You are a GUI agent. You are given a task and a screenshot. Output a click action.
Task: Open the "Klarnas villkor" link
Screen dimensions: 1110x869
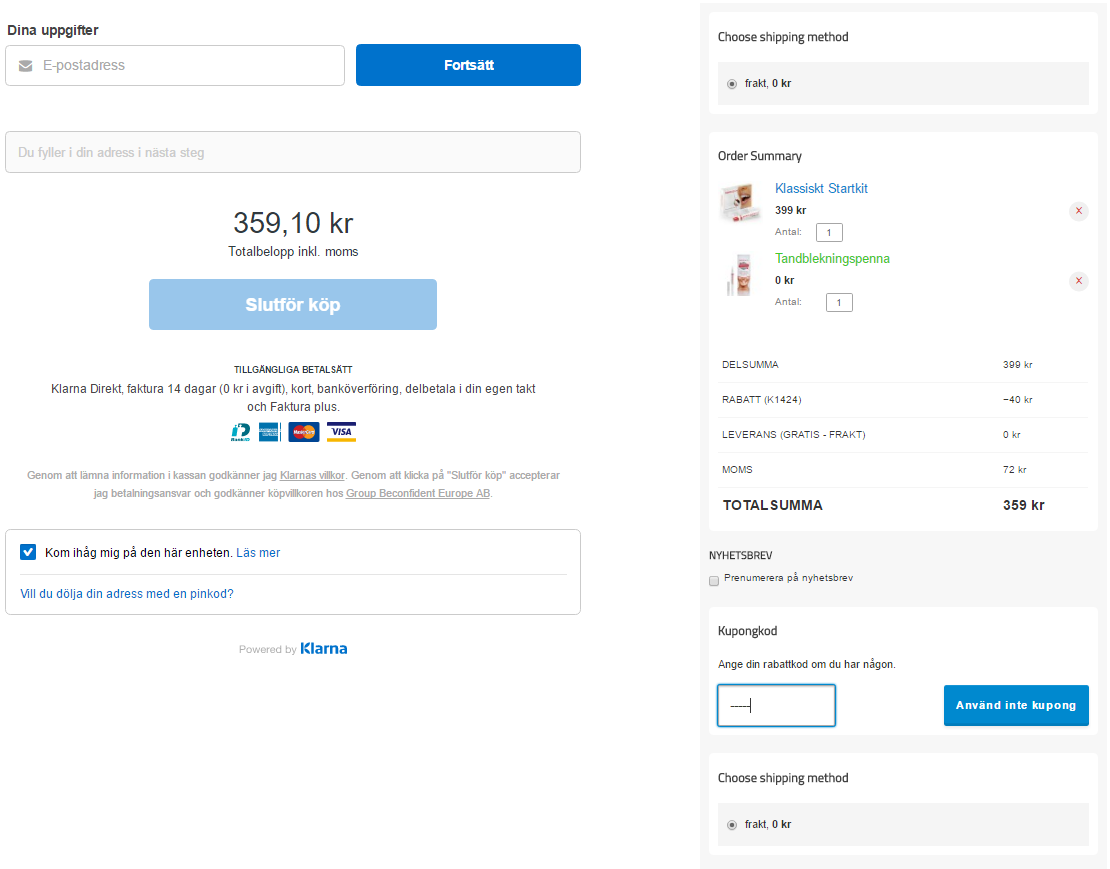point(312,476)
